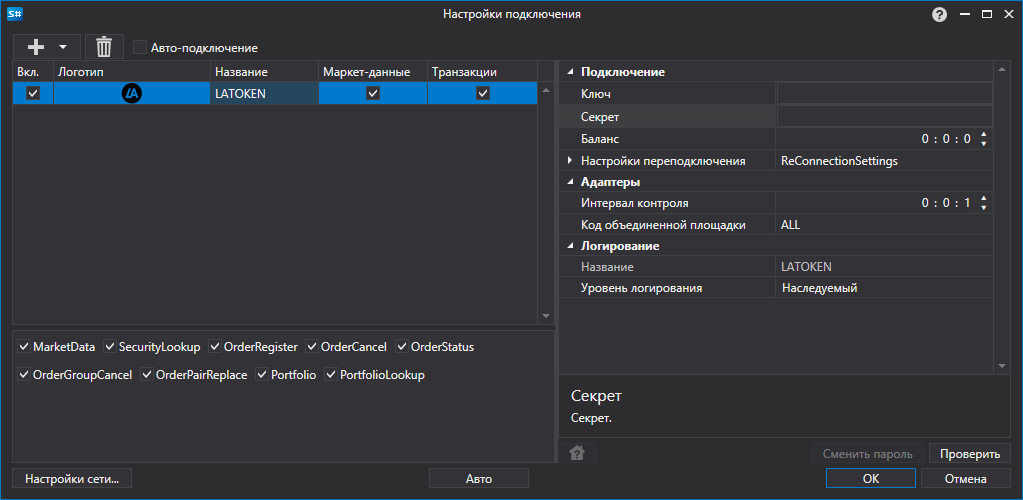
Task: Click the LATOKEN logo icon
Action: coord(132,93)
